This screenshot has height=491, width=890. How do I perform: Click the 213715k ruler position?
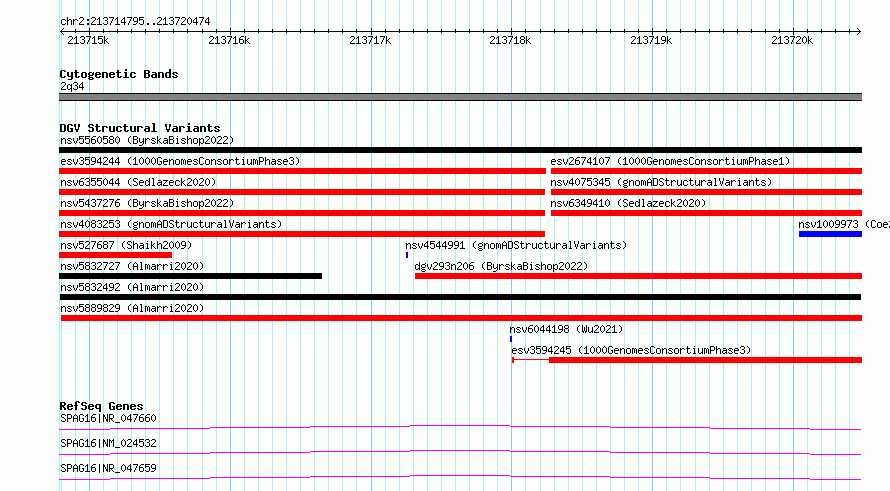[x=89, y=40]
